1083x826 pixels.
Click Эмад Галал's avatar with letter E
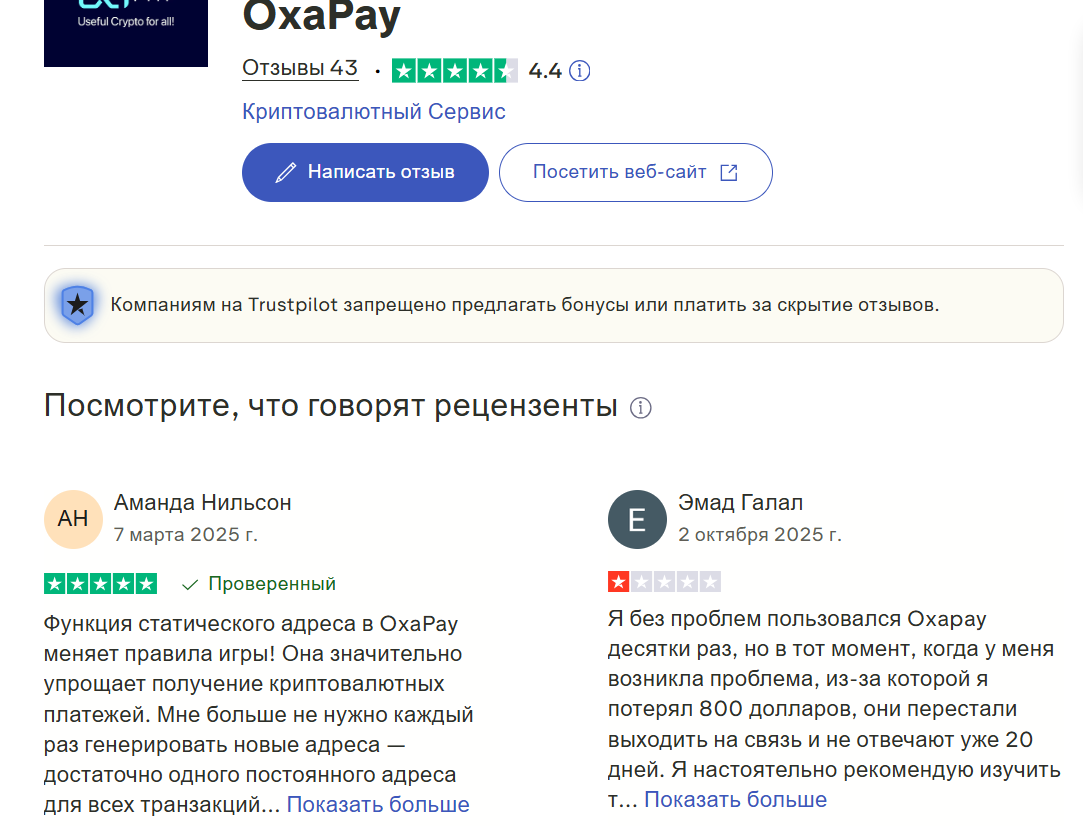pyautogui.click(x=637, y=519)
